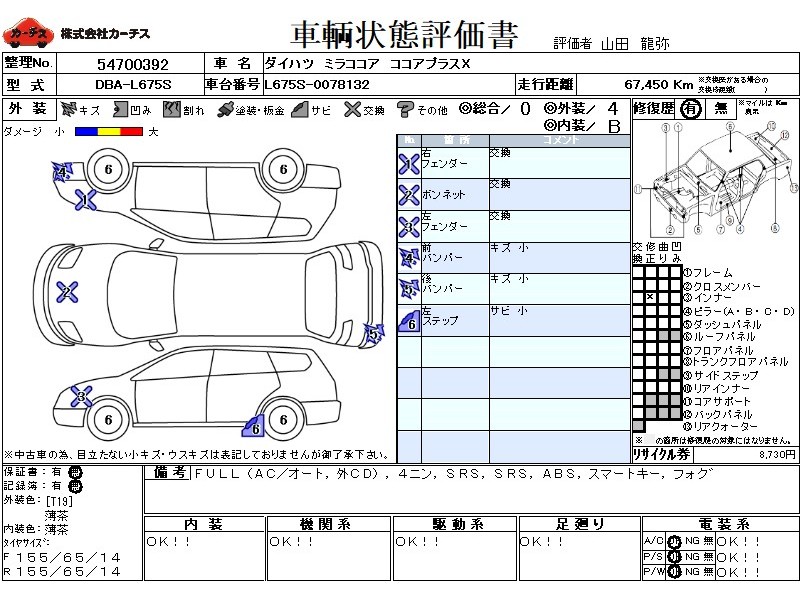
Task: Click the 総合 overall grade value 0
Action: click(x=525, y=109)
